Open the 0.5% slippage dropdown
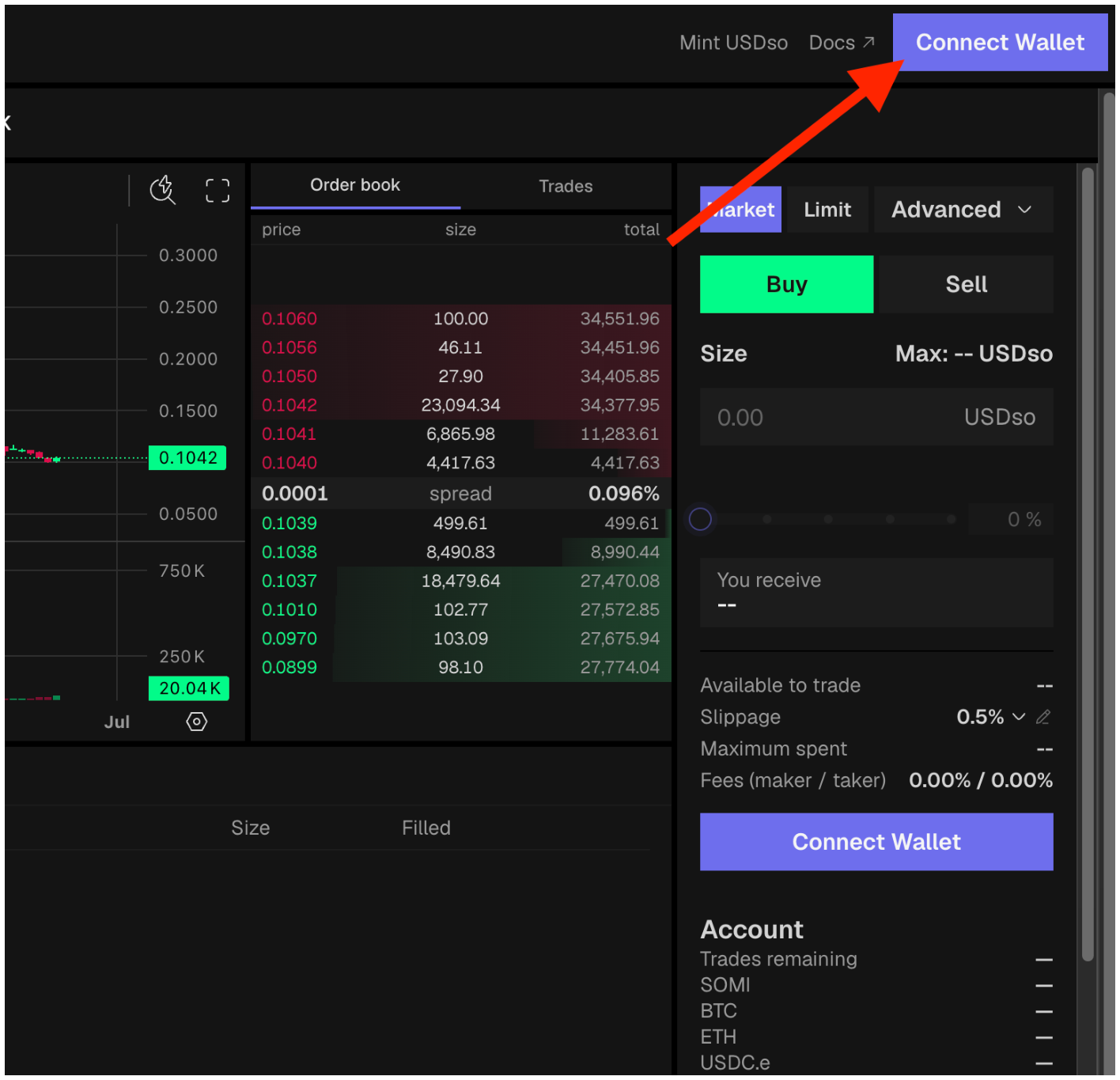Viewport: 1120px width, 1080px height. 990,717
